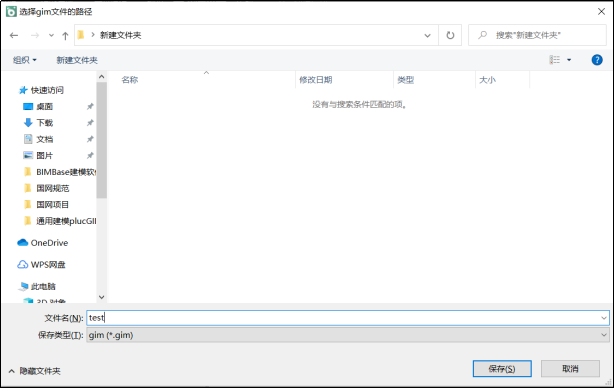The image size is (615, 389).
Task: Click the pin icon next to 文档
Action: click(90, 139)
